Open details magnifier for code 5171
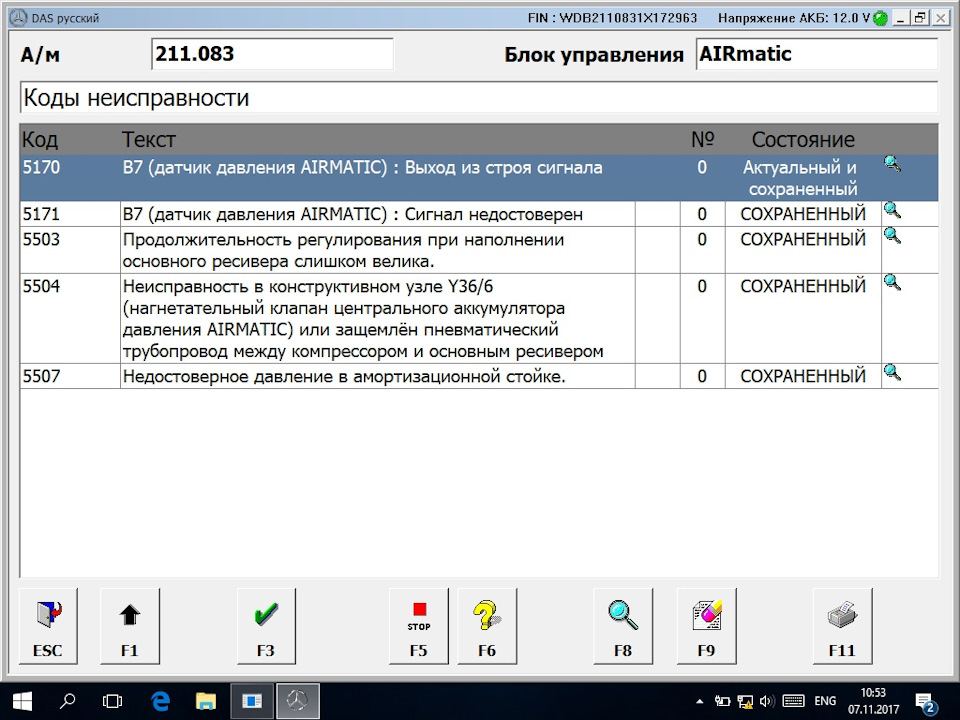The width and height of the screenshot is (960, 720). coord(892,211)
